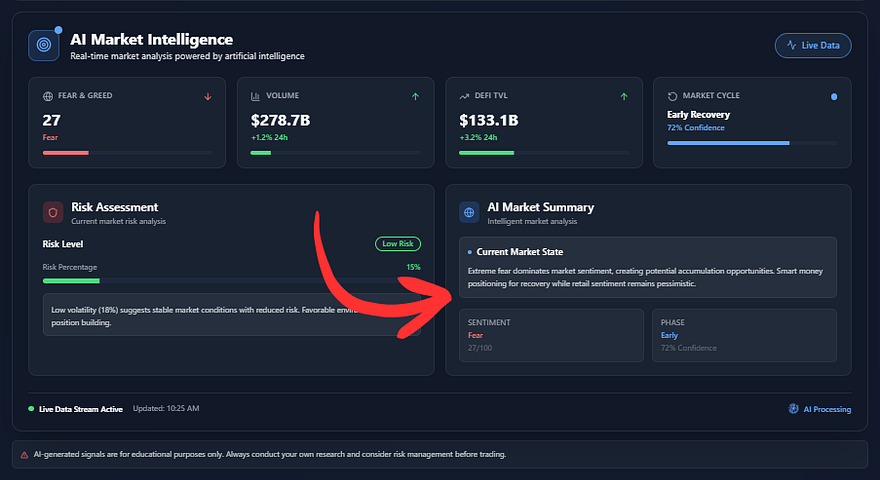Click the globe icon beside Fear & Greed
The height and width of the screenshot is (480, 880).
click(48, 96)
